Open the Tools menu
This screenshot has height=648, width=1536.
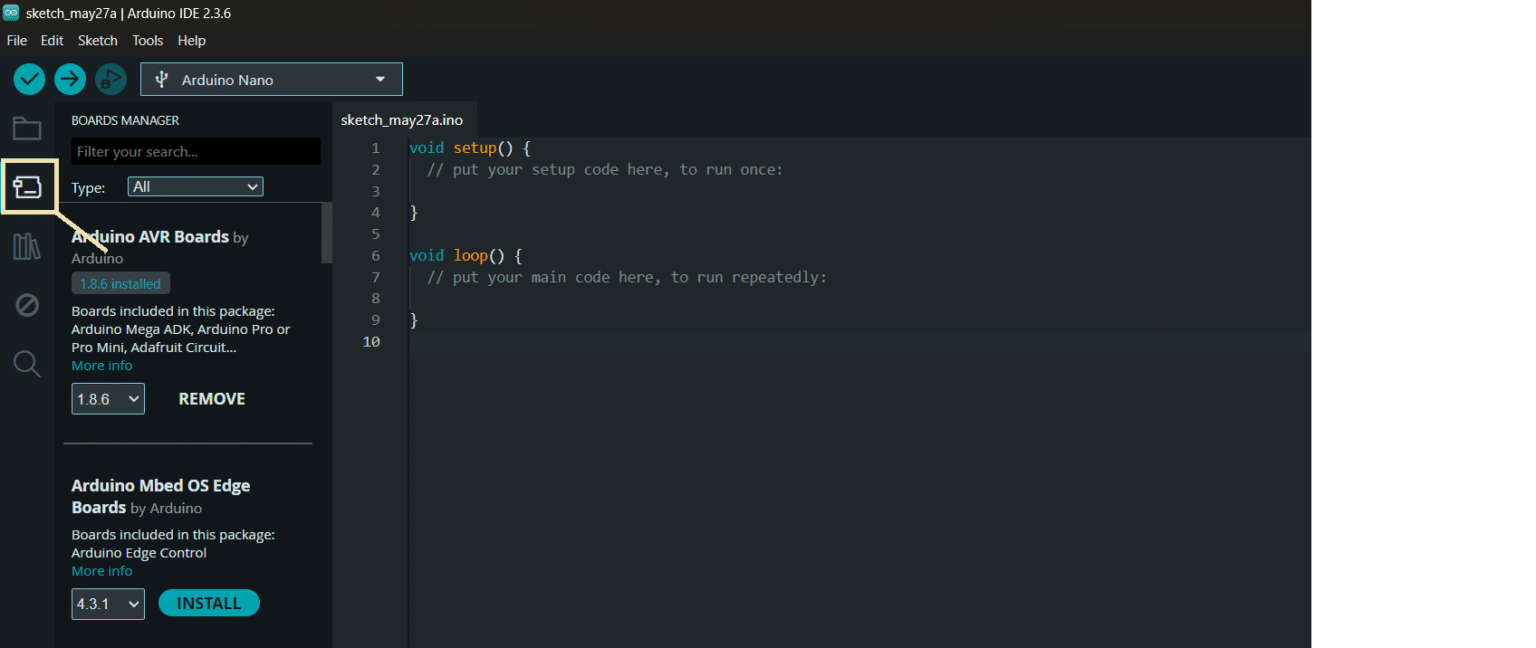[x=147, y=41]
